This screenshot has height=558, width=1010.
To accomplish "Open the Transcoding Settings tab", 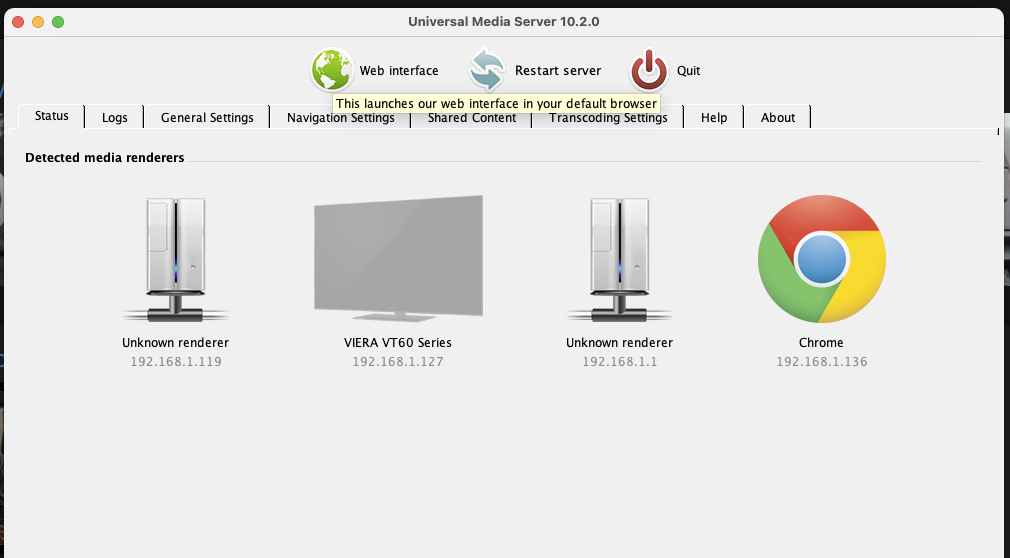I will click(x=608, y=120).
